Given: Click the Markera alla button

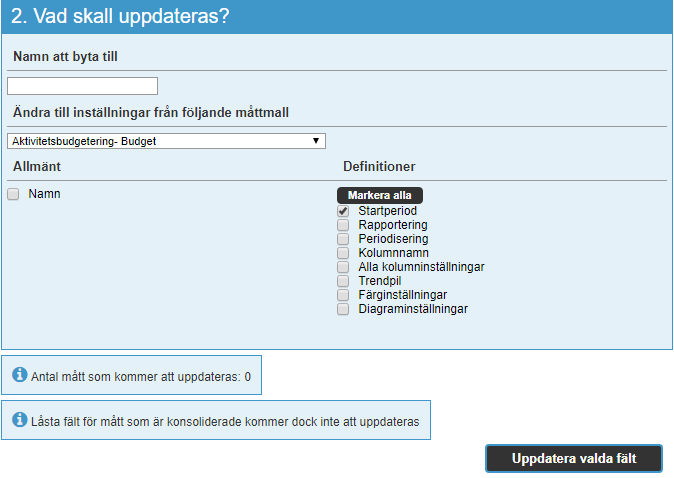Looking at the screenshot, I should [380, 195].
